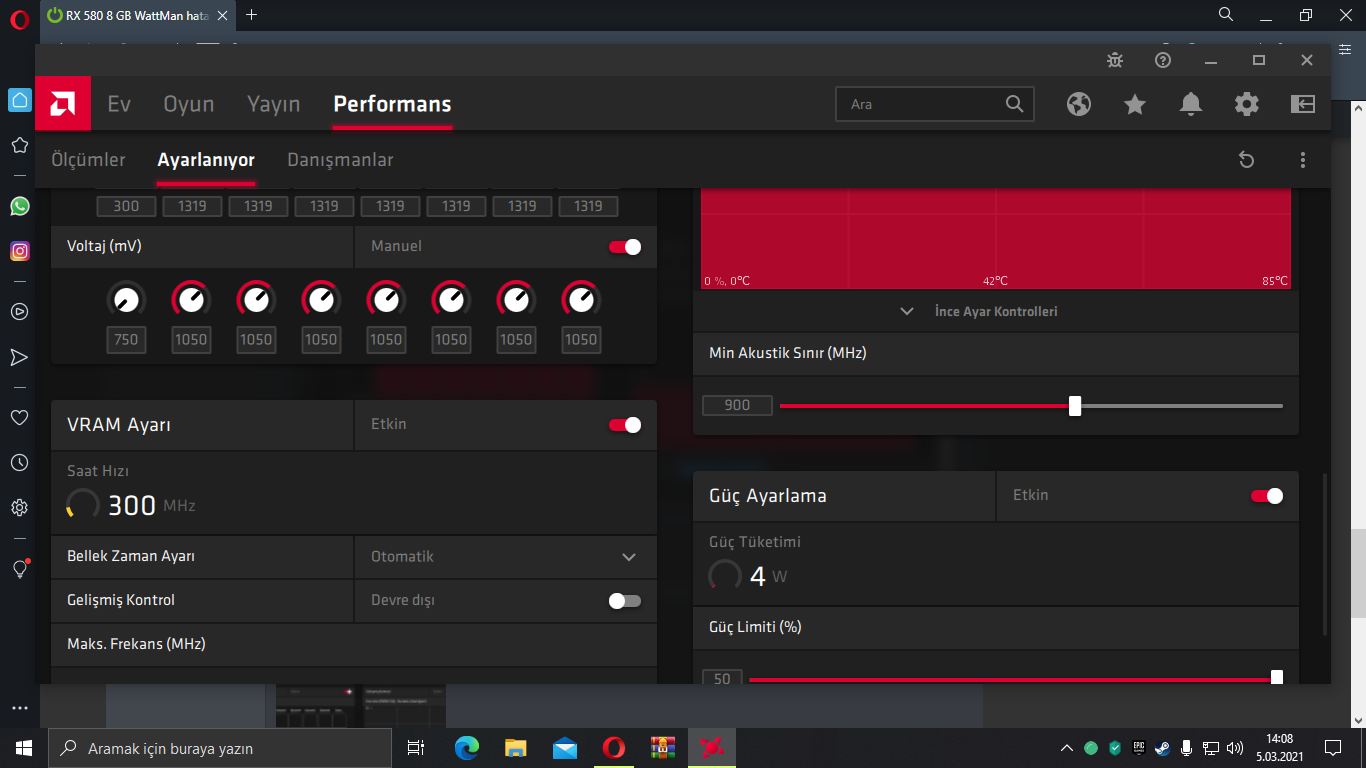1366x768 pixels.
Task: Open the Opera sidebar player icon
Action: coord(19,311)
